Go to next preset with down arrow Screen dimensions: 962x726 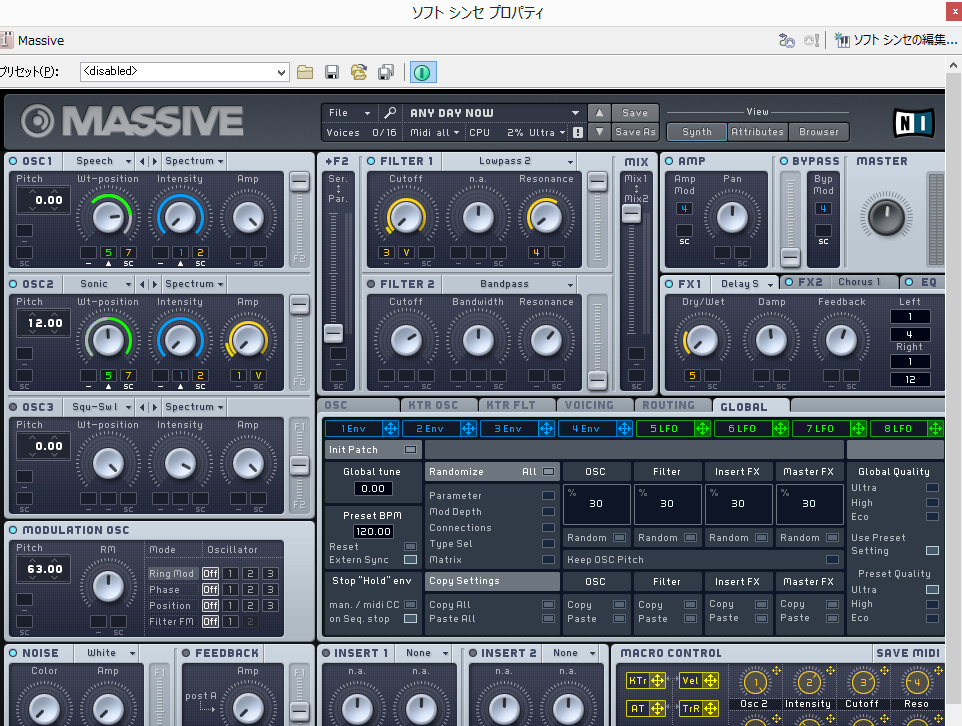[x=599, y=131]
